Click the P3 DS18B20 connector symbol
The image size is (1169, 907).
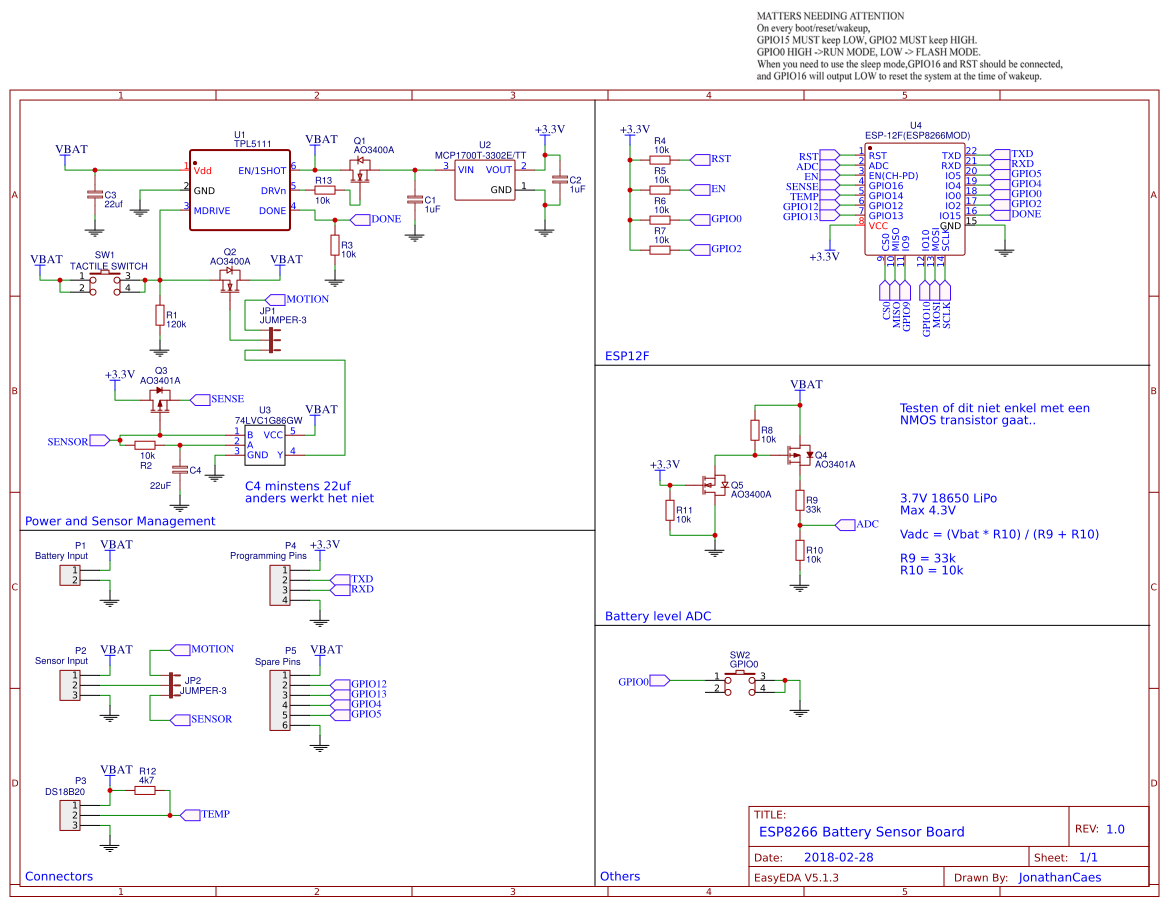[70, 815]
